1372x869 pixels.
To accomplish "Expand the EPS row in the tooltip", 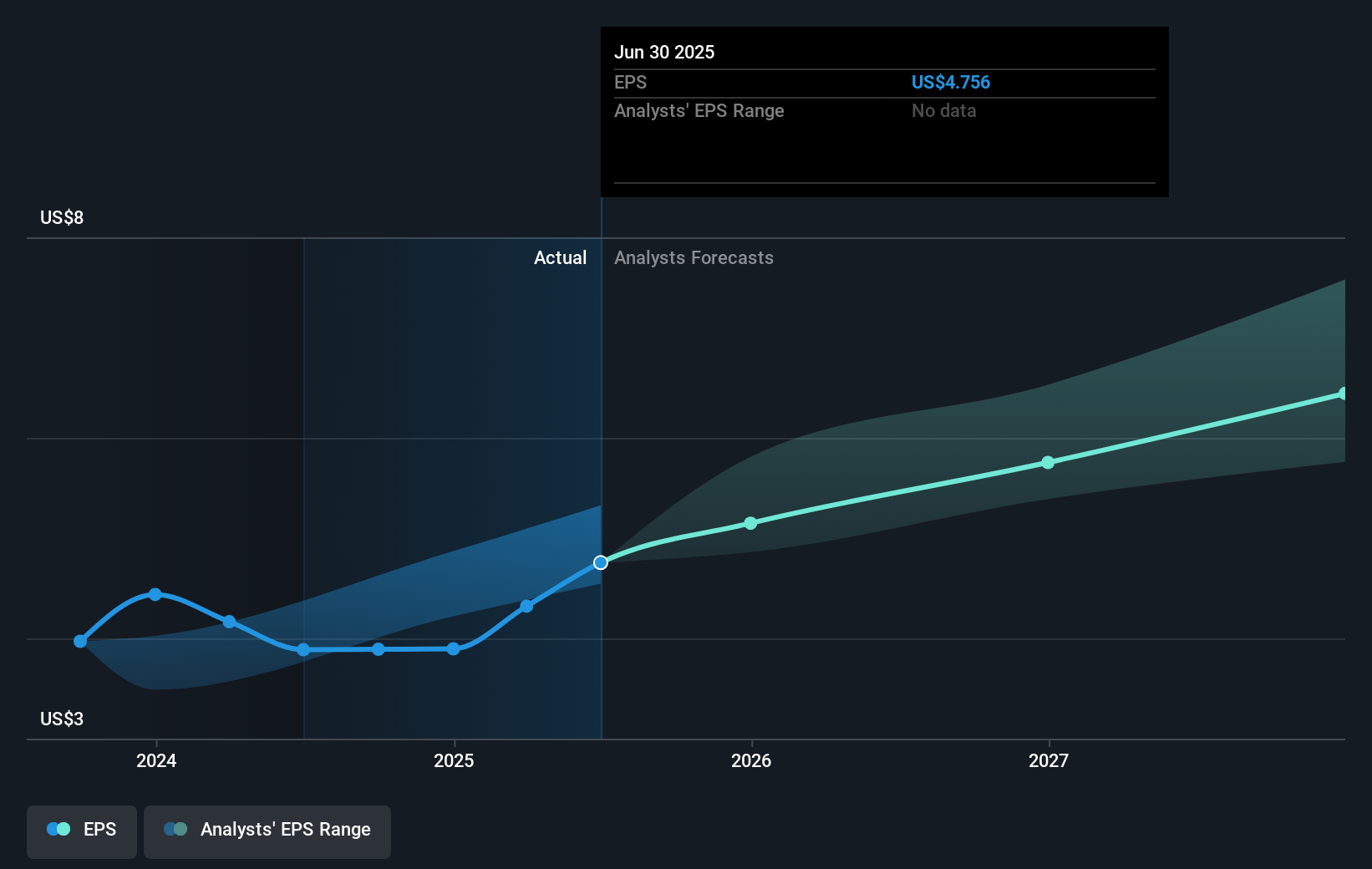I will 631,82.
